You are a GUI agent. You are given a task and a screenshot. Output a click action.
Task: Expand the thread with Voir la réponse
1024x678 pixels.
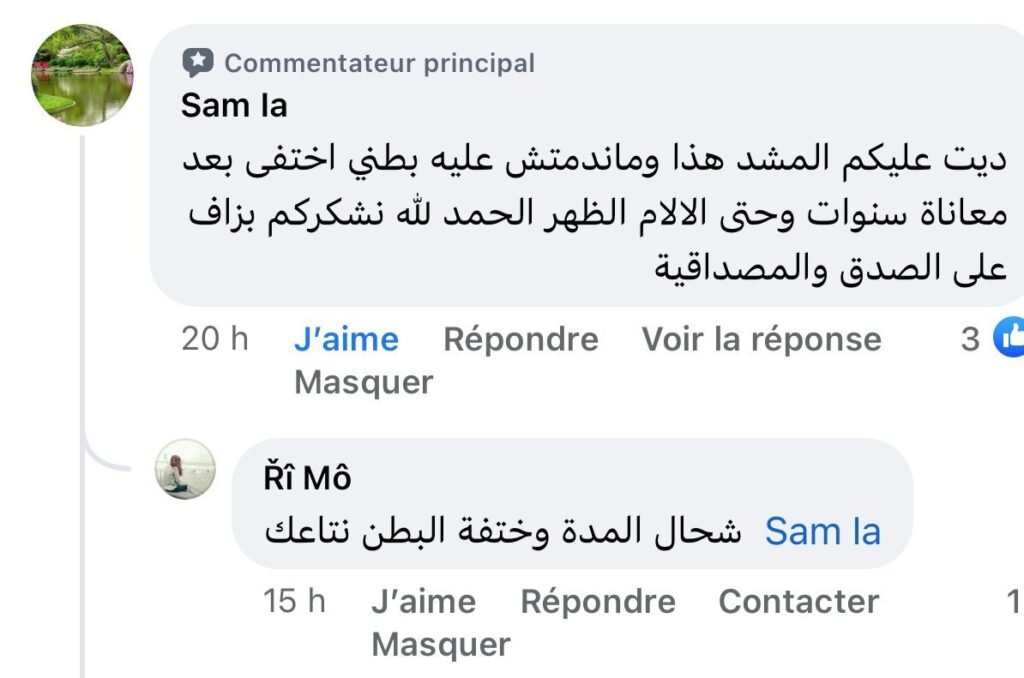[761, 340]
